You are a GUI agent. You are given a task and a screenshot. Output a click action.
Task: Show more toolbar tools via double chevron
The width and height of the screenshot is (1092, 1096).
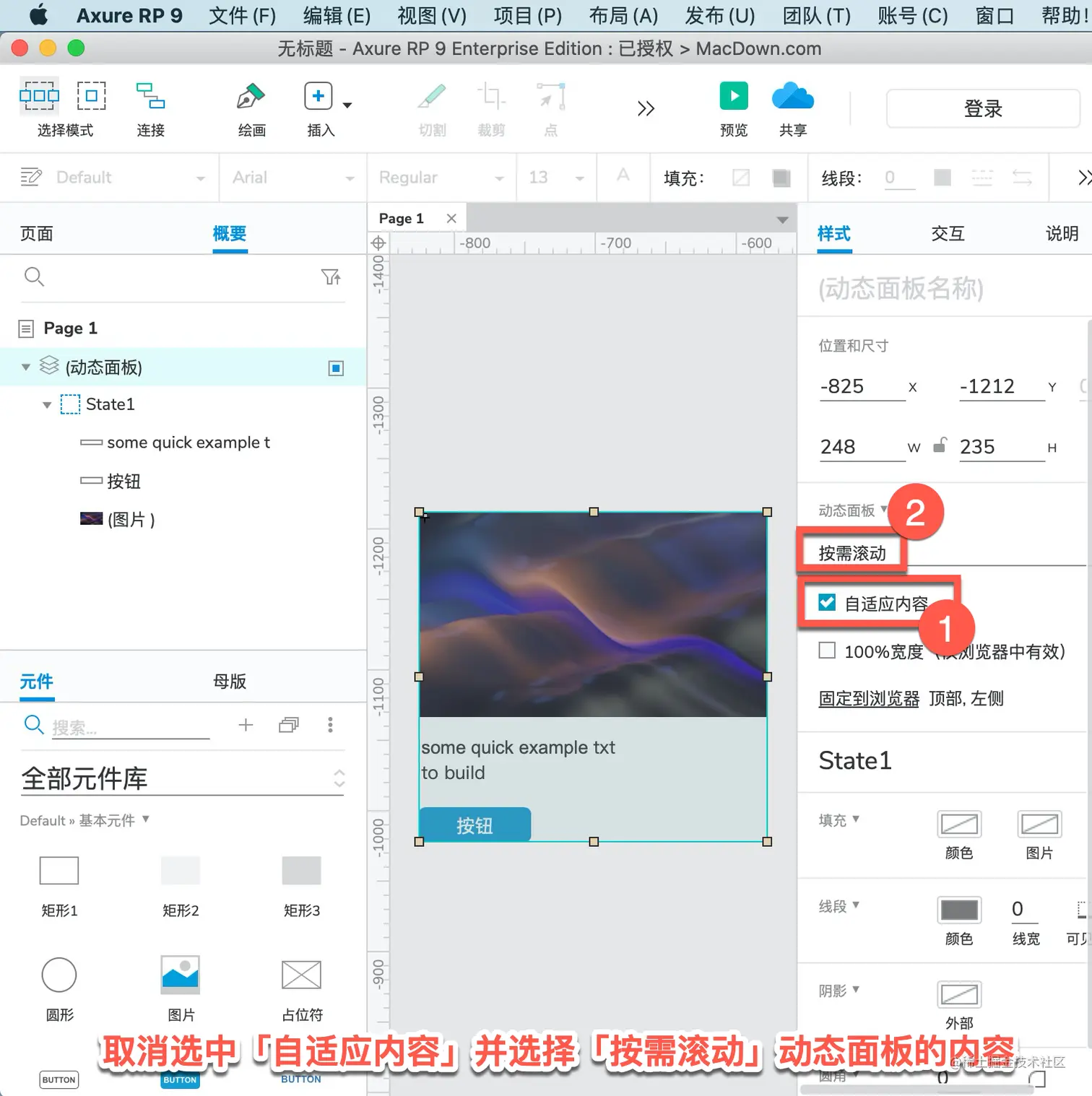coord(646,108)
